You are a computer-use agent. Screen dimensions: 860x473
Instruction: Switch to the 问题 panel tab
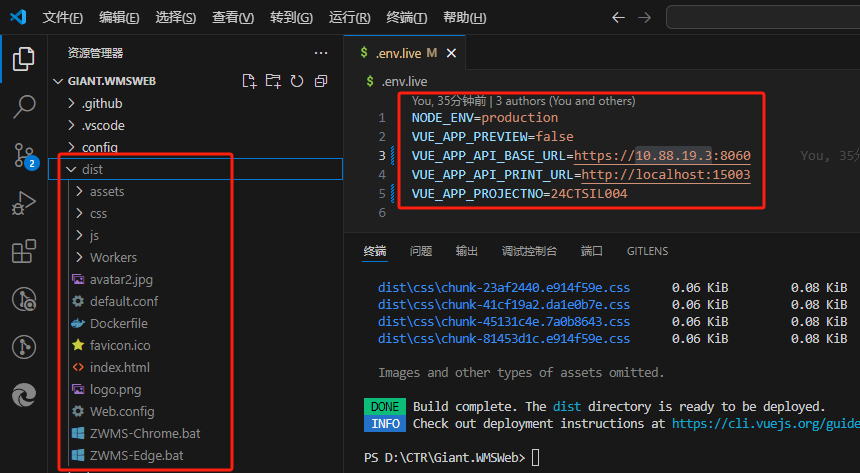tap(420, 251)
